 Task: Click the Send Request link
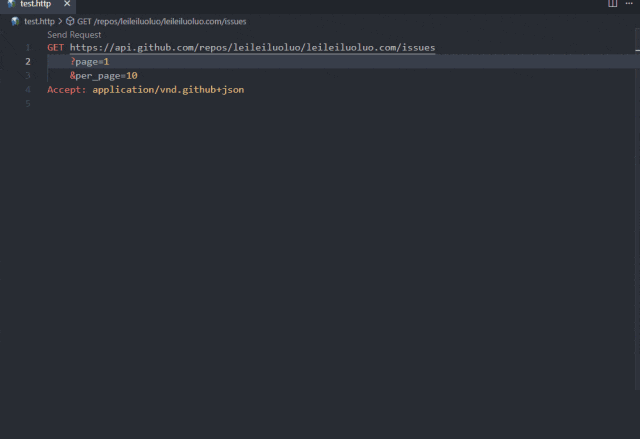[74, 35]
